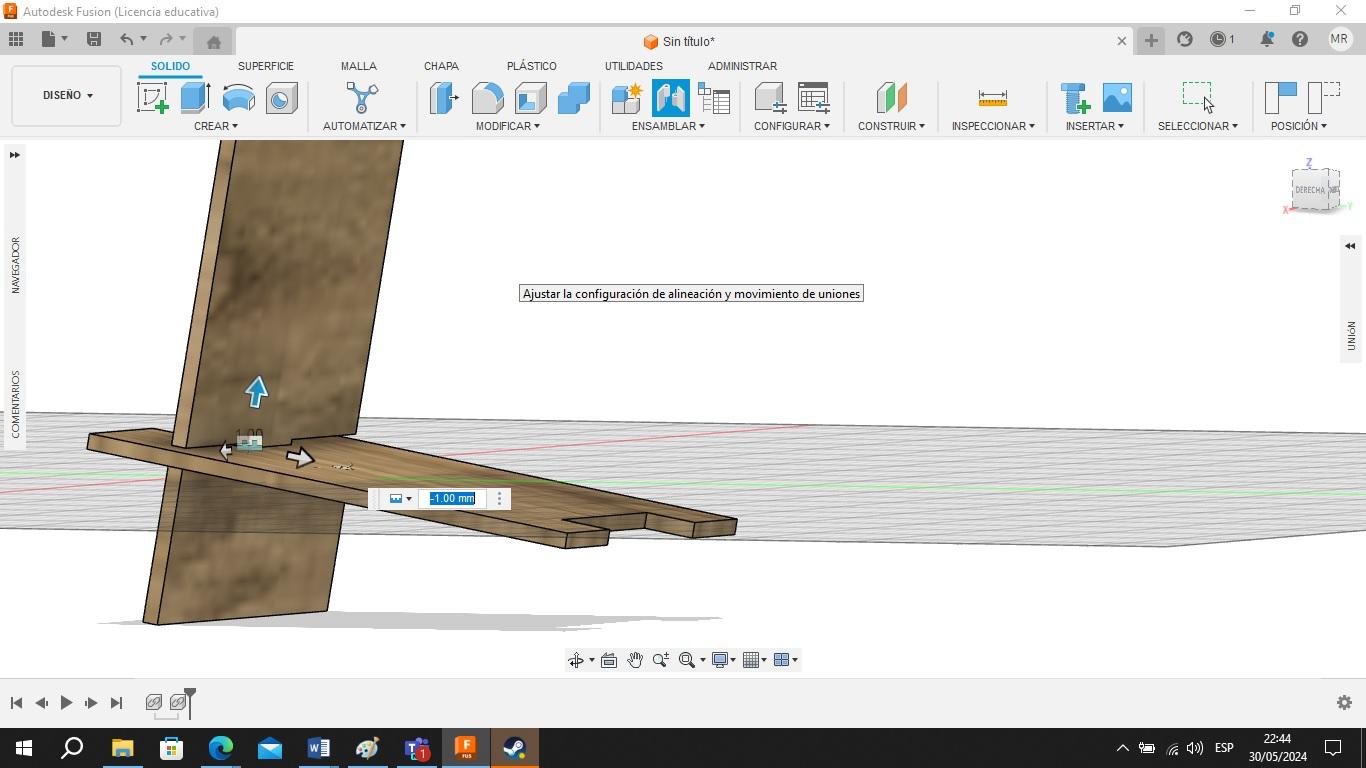The height and width of the screenshot is (768, 1366).
Task: Open the configuration table icon
Action: pyautogui.click(x=813, y=98)
